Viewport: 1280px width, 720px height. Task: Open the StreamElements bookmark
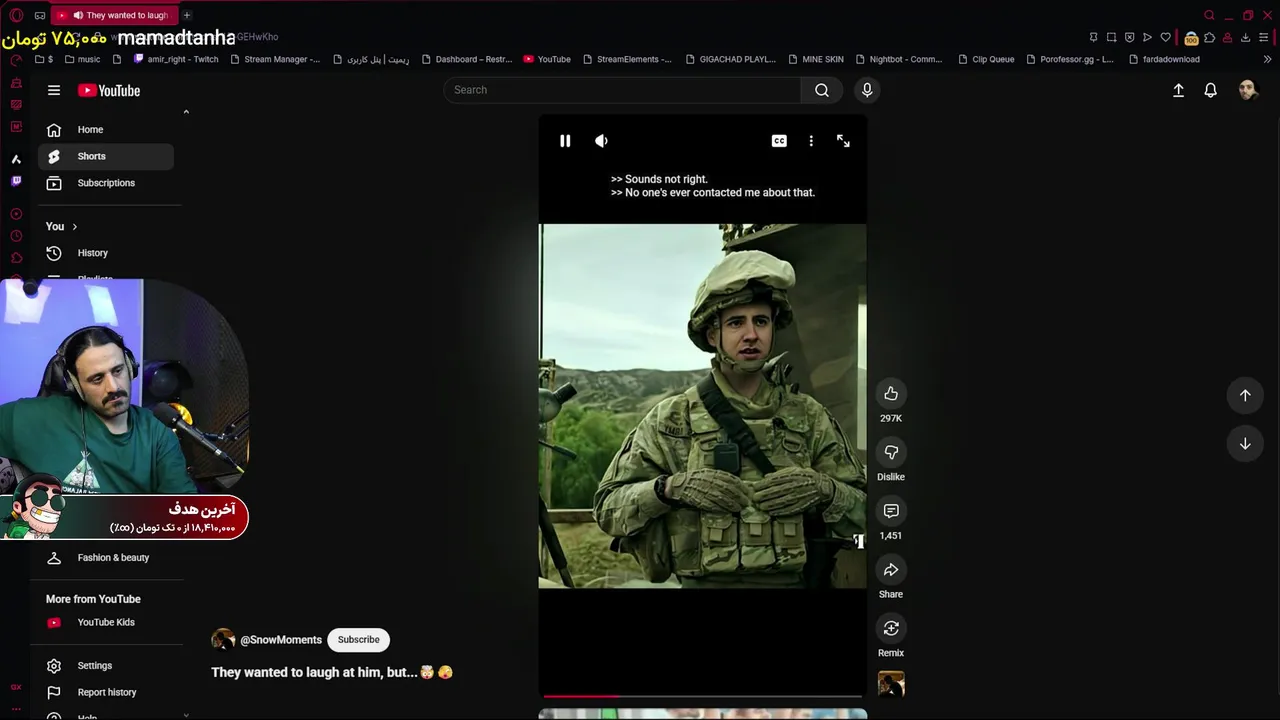tap(627, 59)
